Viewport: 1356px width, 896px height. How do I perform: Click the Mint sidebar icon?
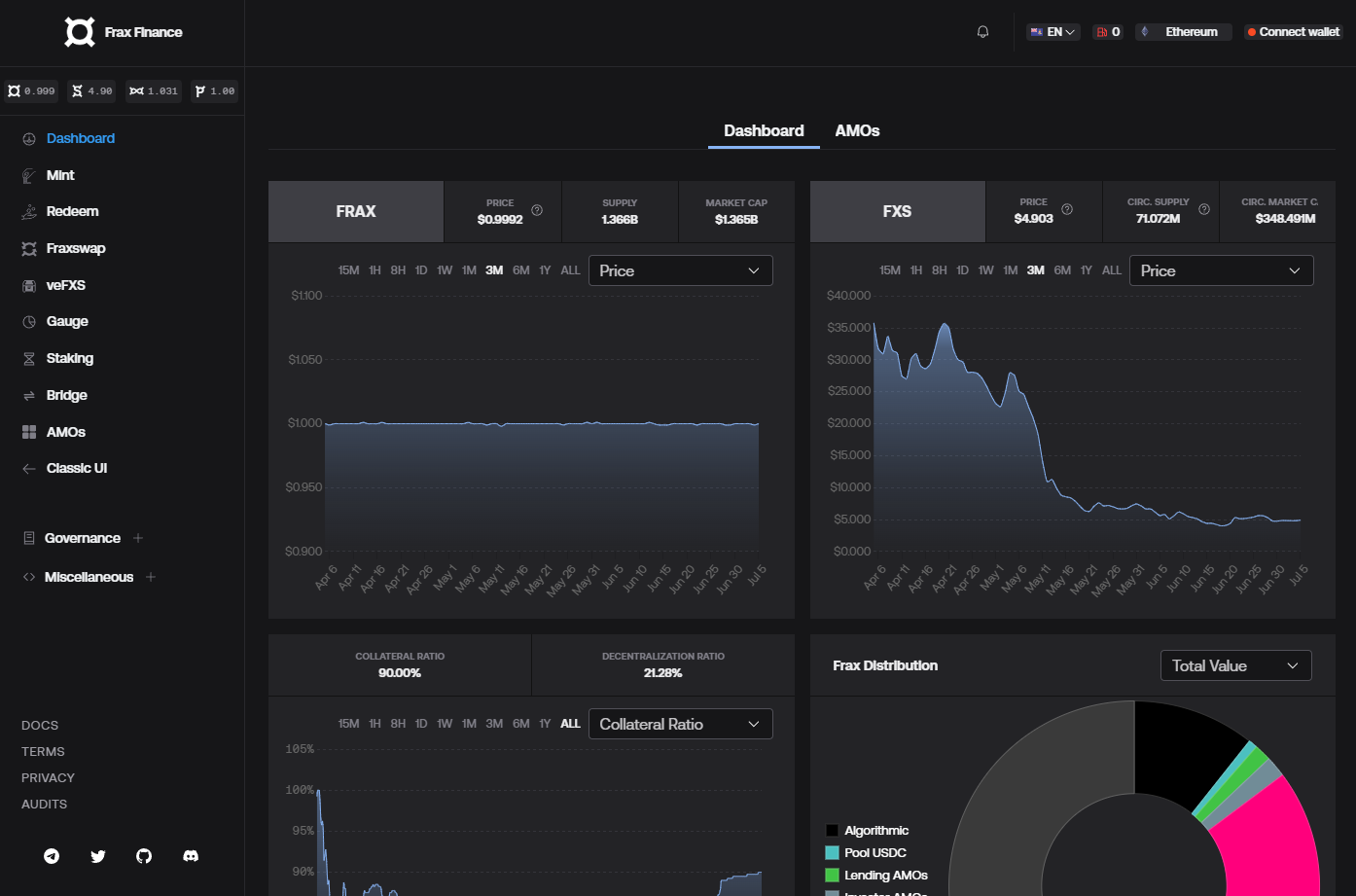coord(29,176)
